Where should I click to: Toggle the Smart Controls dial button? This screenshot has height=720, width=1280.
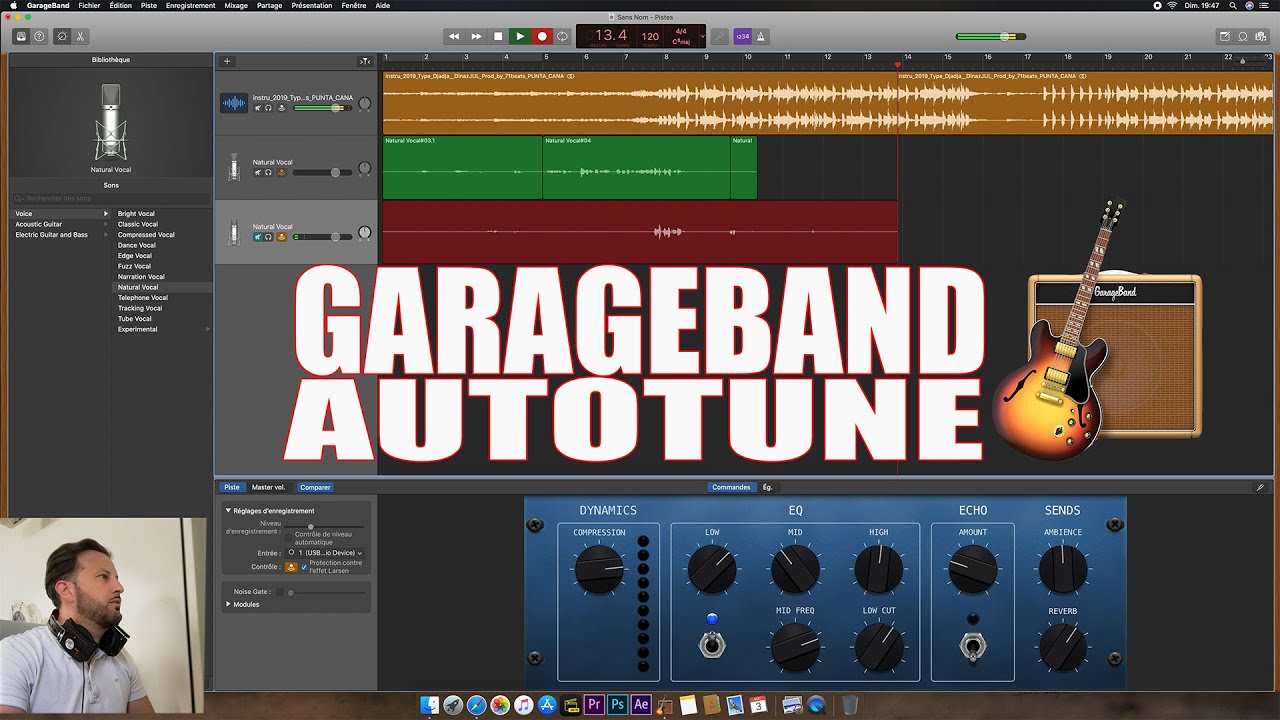click(x=62, y=36)
